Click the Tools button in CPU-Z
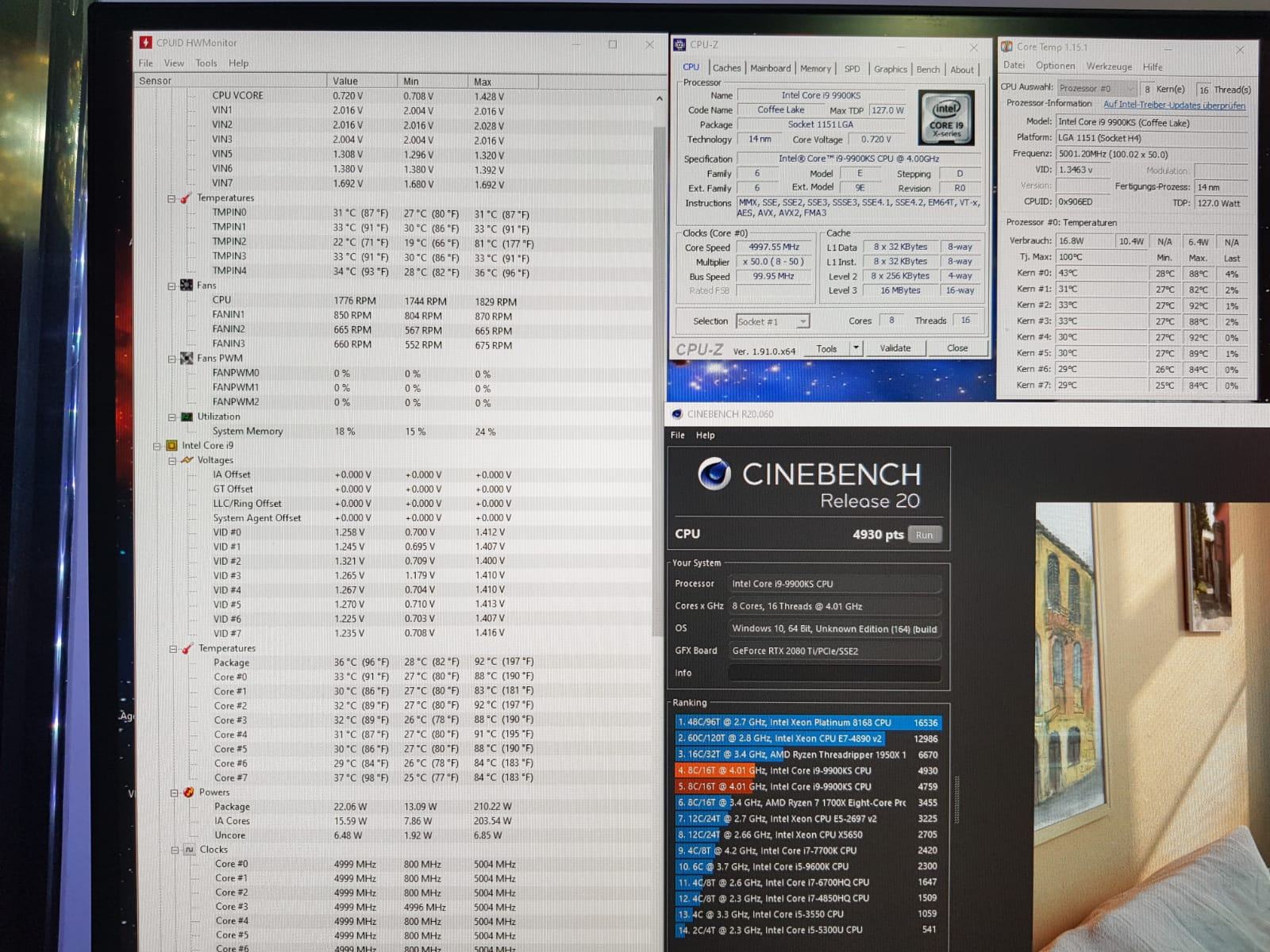 [826, 348]
